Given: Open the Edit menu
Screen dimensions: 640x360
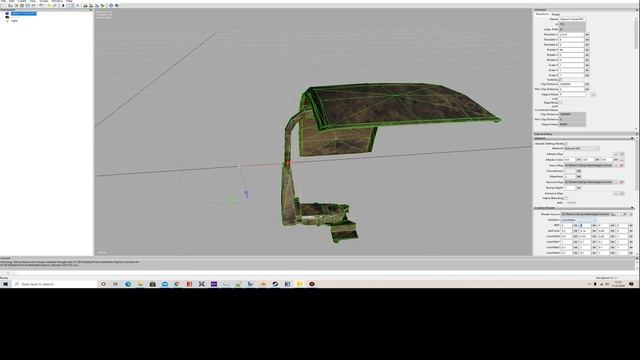Looking at the screenshot, I should click(11, 1).
